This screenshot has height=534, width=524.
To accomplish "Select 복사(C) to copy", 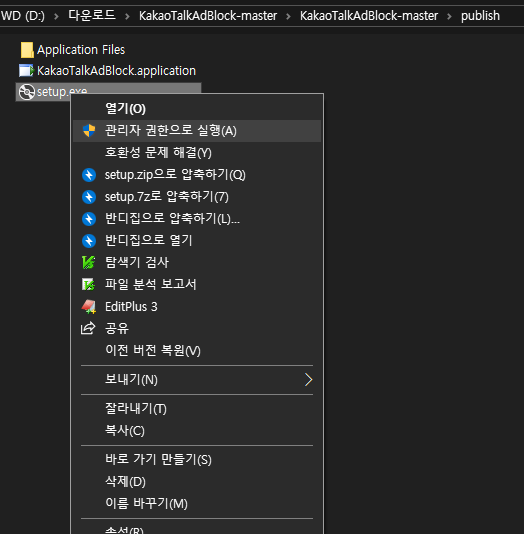I will 197,431.
